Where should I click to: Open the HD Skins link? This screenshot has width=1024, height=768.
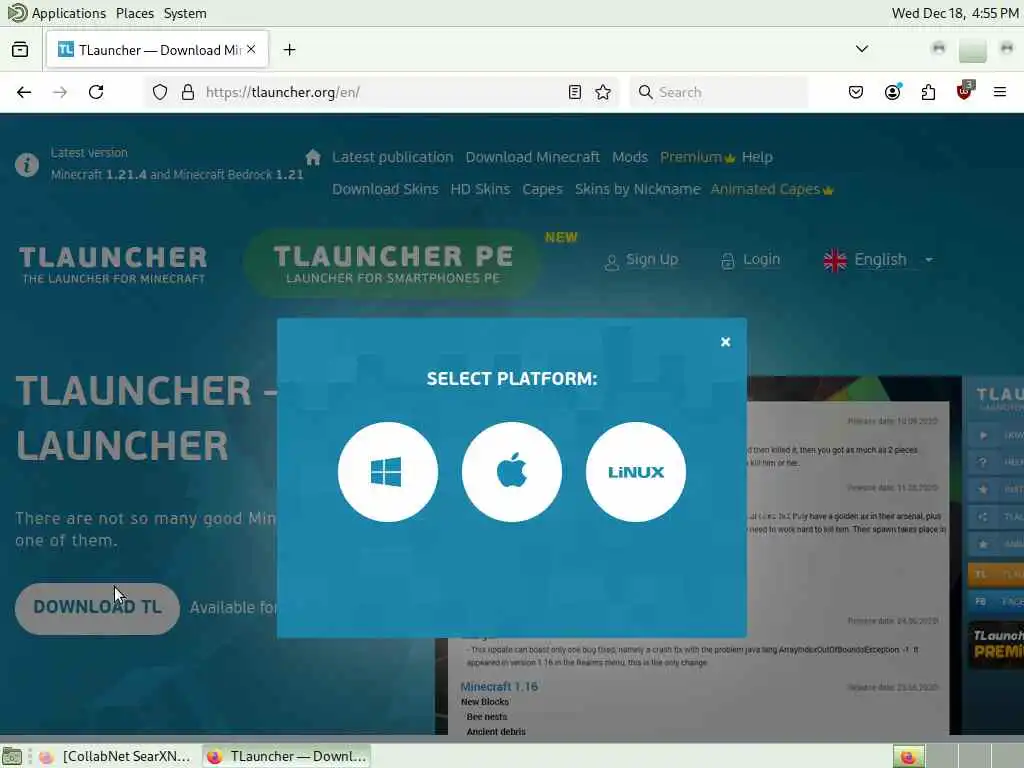point(480,189)
